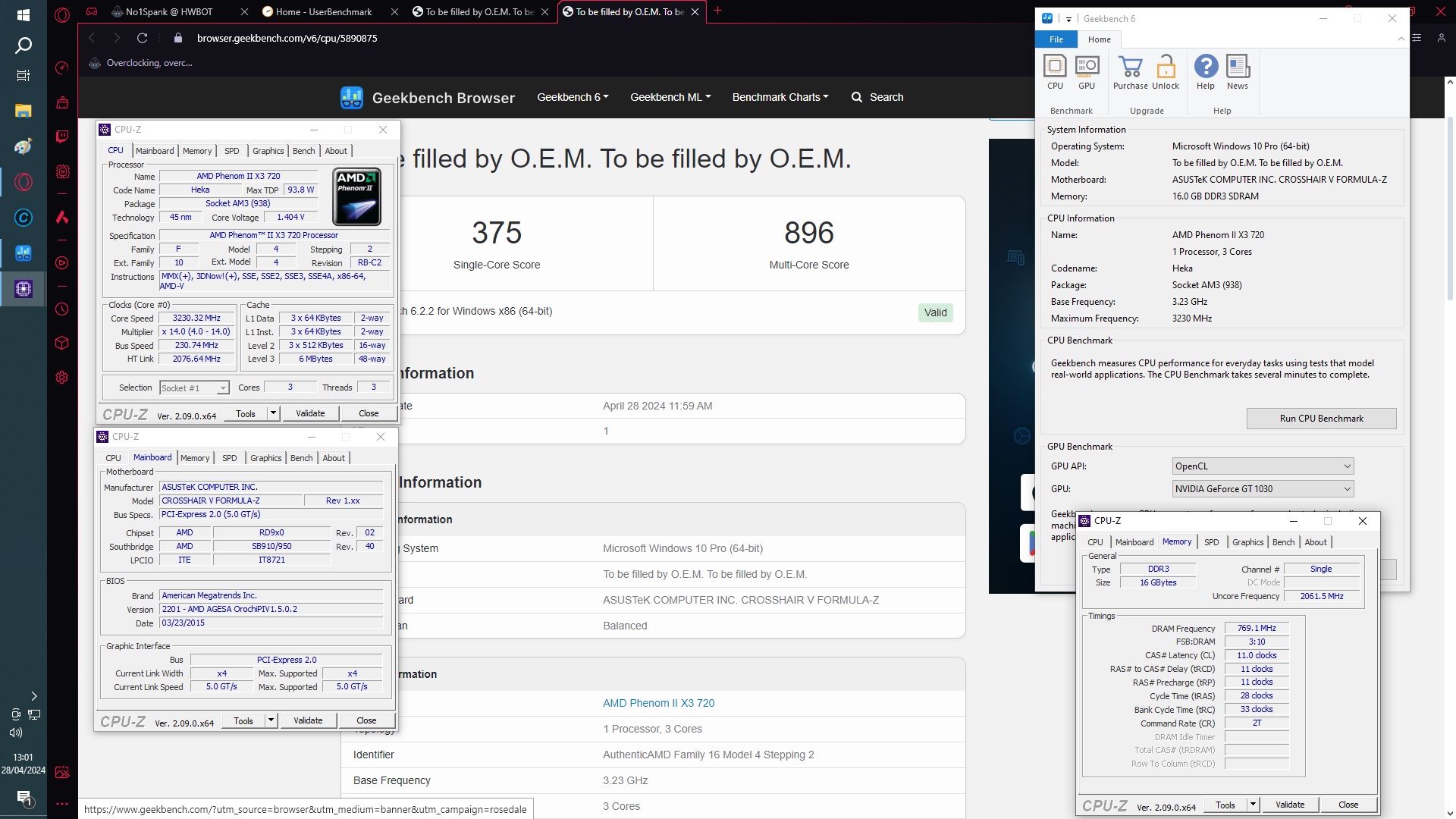
Task: Open the settings gear in Opera sidebar
Action: click(x=62, y=377)
